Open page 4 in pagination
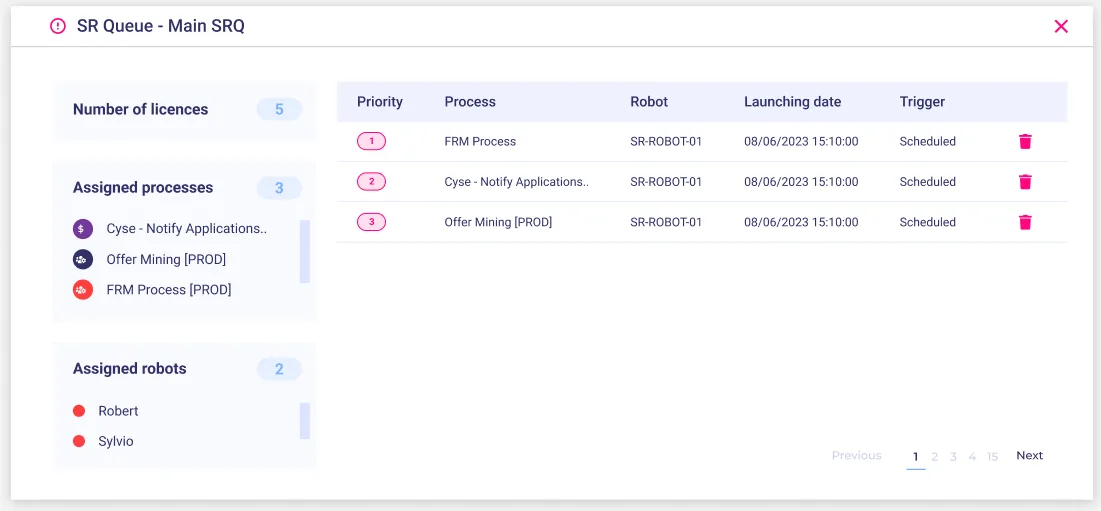 [x=973, y=457]
